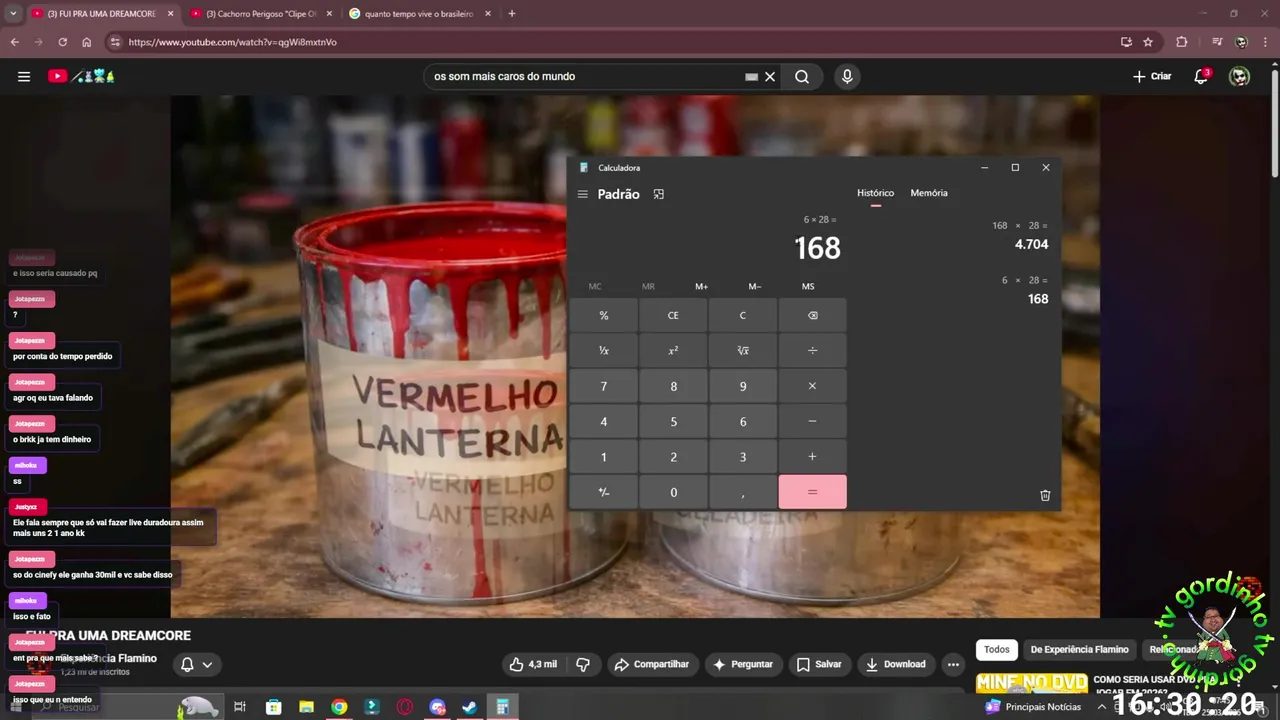This screenshot has width=1280, height=720.
Task: Click the Download button
Action: pos(895,664)
